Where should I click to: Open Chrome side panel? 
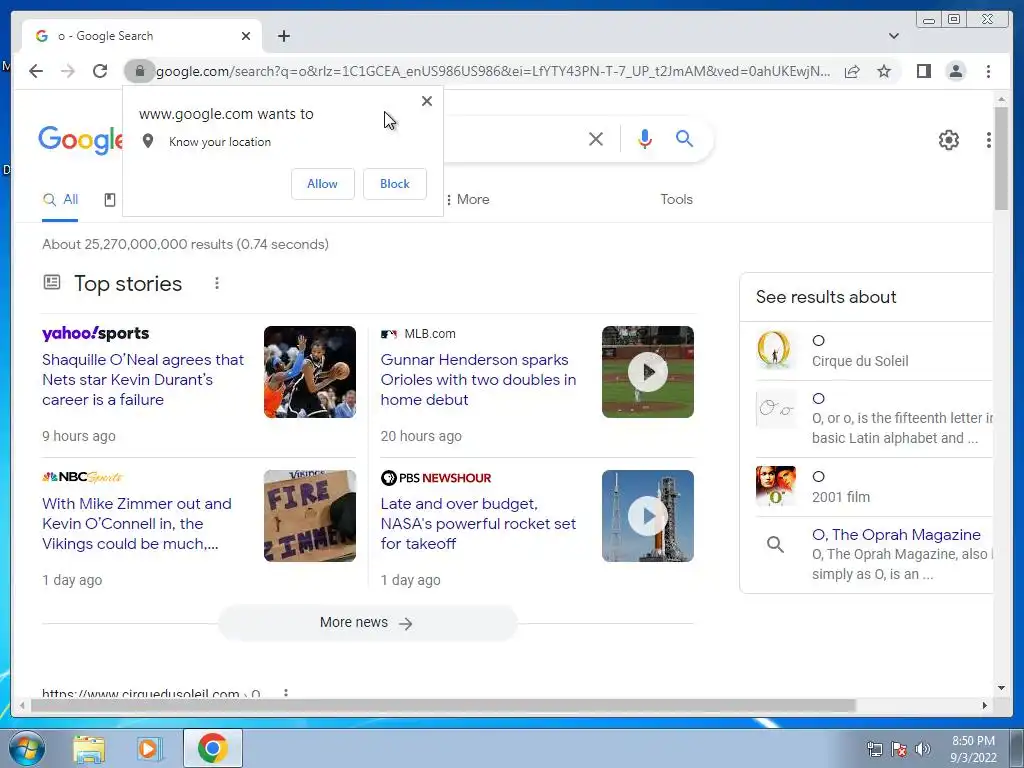(923, 71)
